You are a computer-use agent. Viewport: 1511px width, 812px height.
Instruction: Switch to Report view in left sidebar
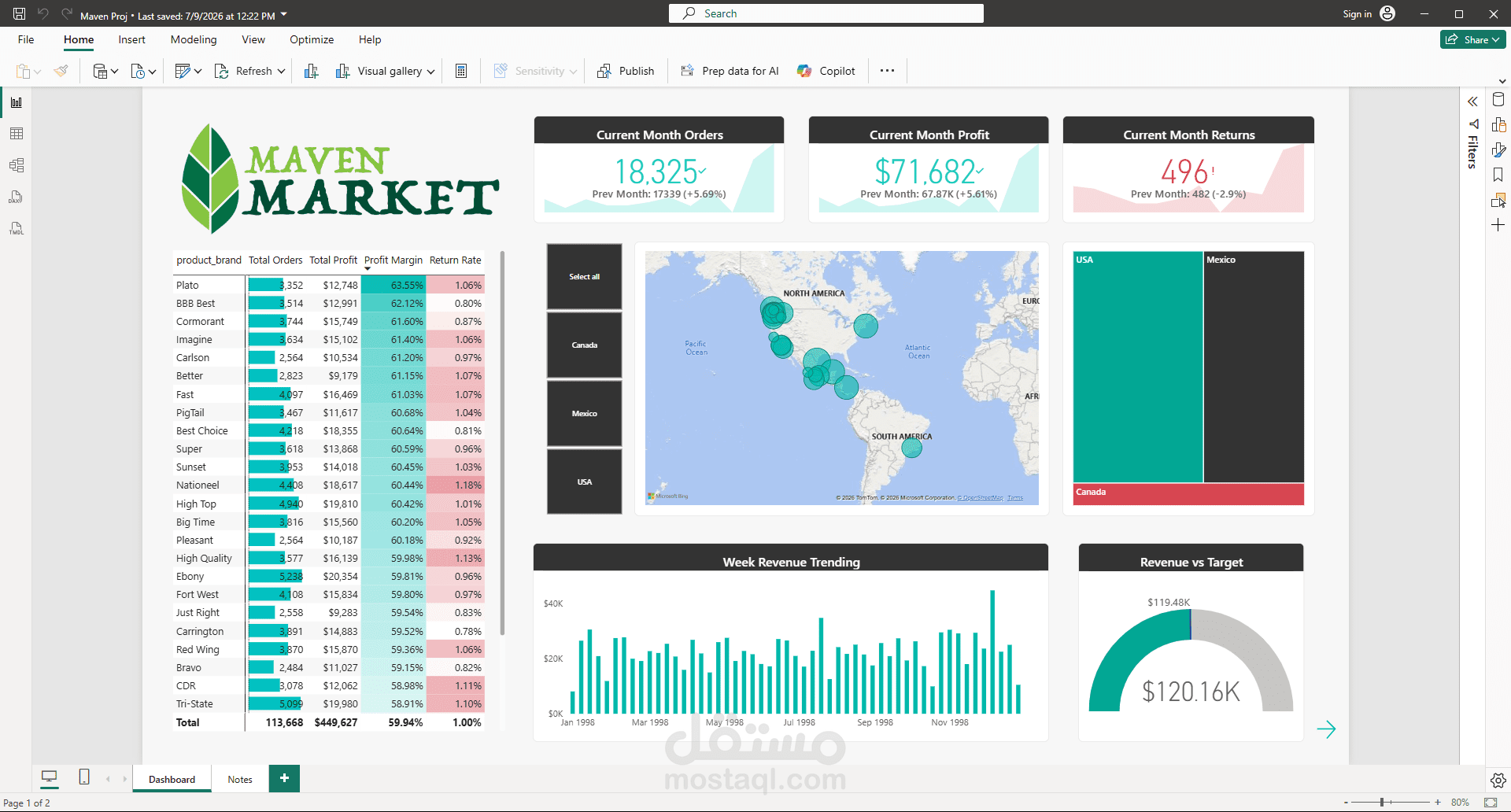tap(17, 102)
